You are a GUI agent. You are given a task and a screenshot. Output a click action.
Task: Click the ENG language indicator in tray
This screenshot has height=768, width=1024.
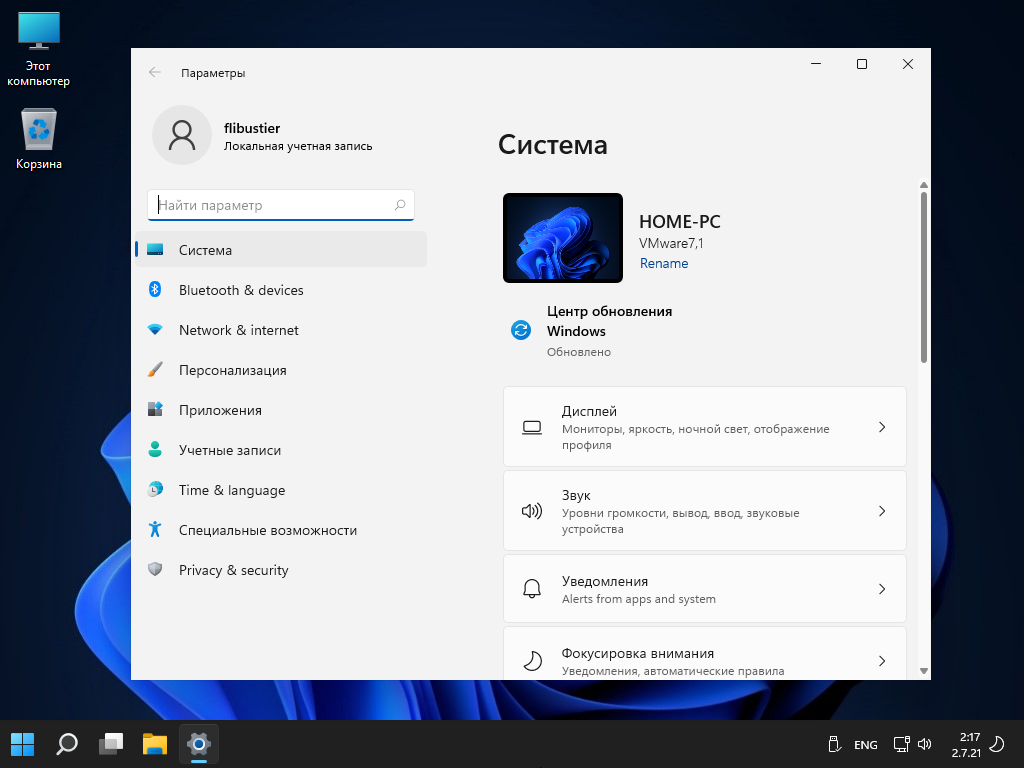click(865, 745)
